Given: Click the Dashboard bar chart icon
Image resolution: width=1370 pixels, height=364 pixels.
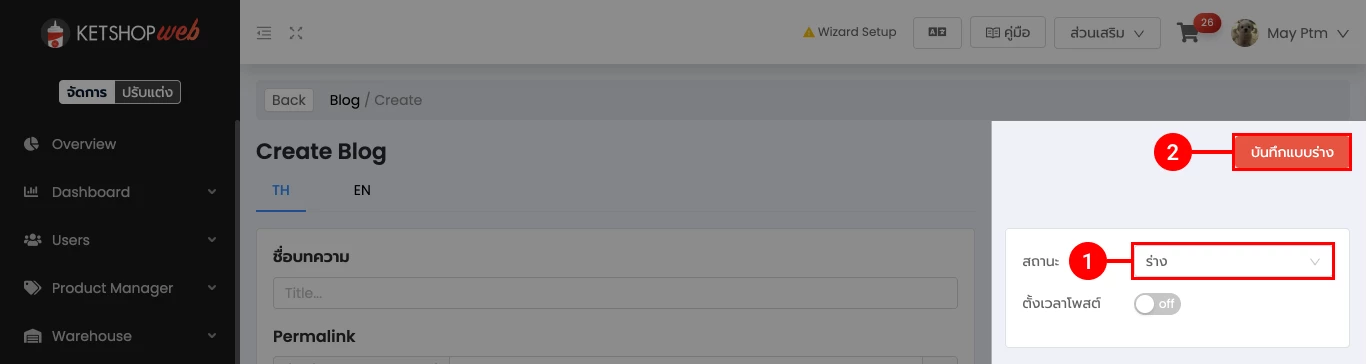Looking at the screenshot, I should (31, 192).
